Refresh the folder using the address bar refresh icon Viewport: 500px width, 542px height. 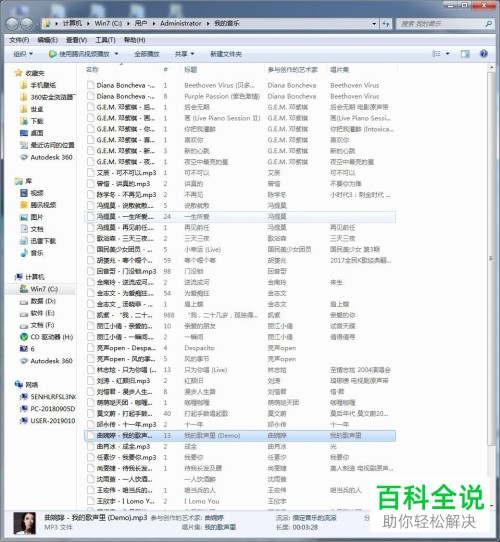click(386, 24)
